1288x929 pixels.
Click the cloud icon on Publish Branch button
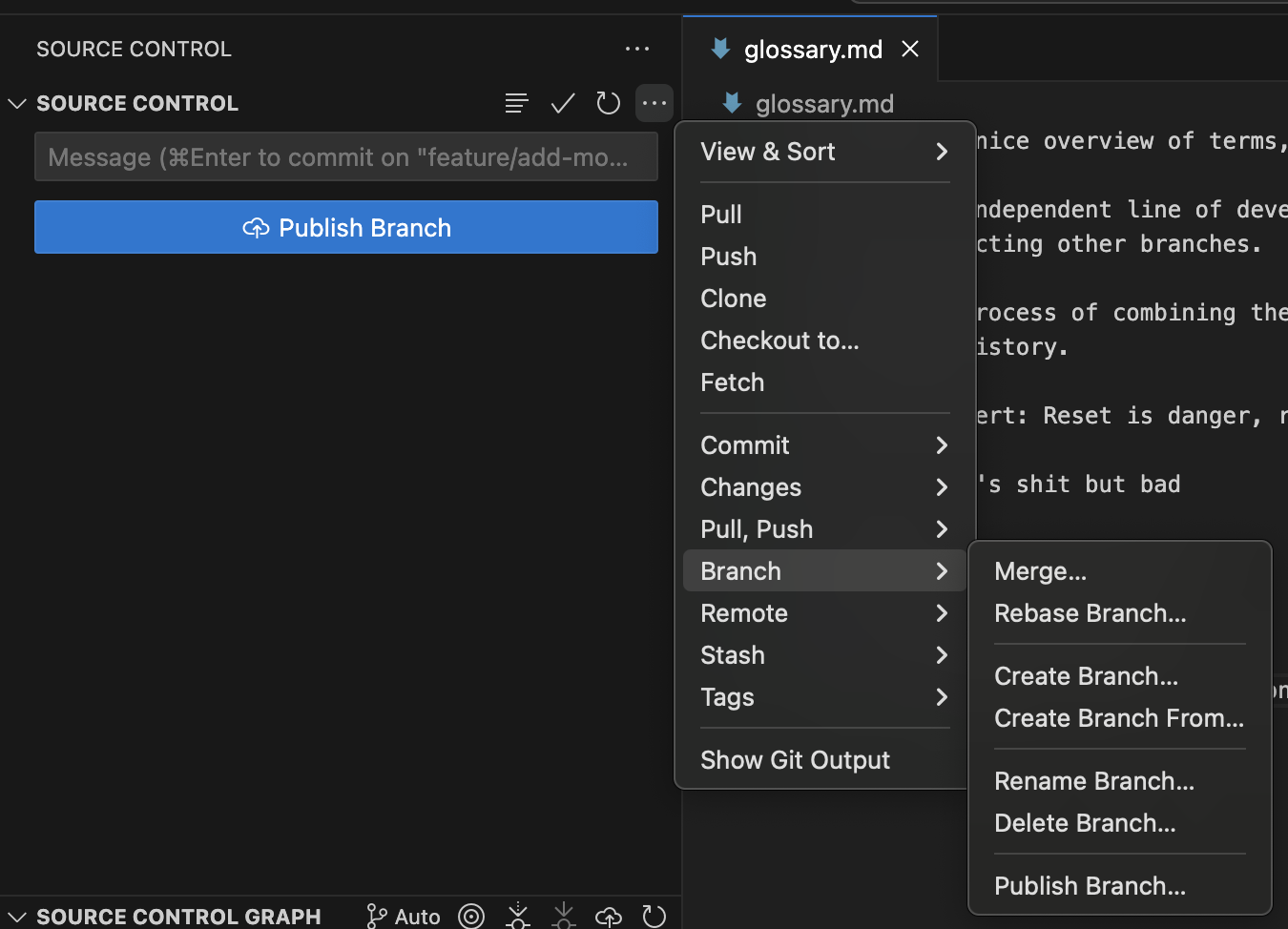click(256, 228)
